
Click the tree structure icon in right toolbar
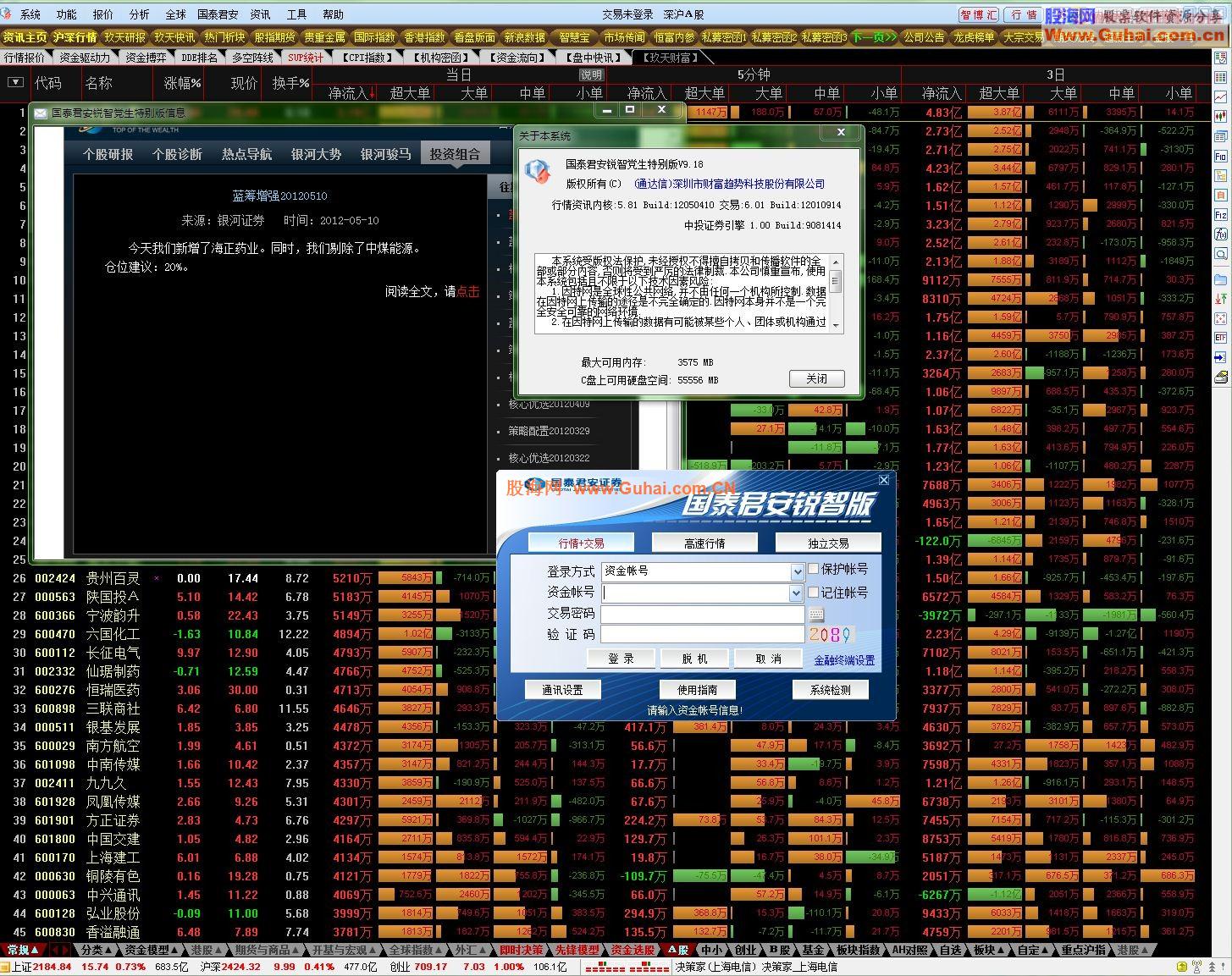[x=1221, y=176]
